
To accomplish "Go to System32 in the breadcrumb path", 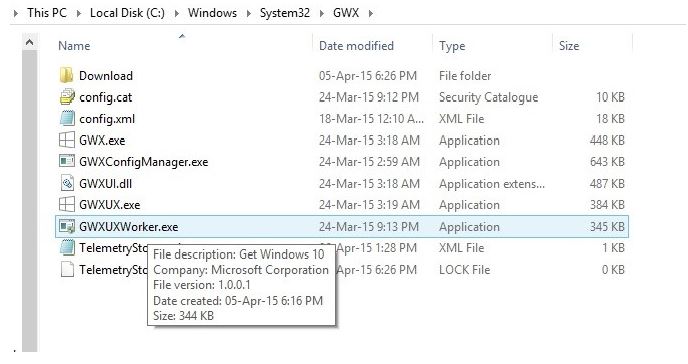I will click(285, 13).
